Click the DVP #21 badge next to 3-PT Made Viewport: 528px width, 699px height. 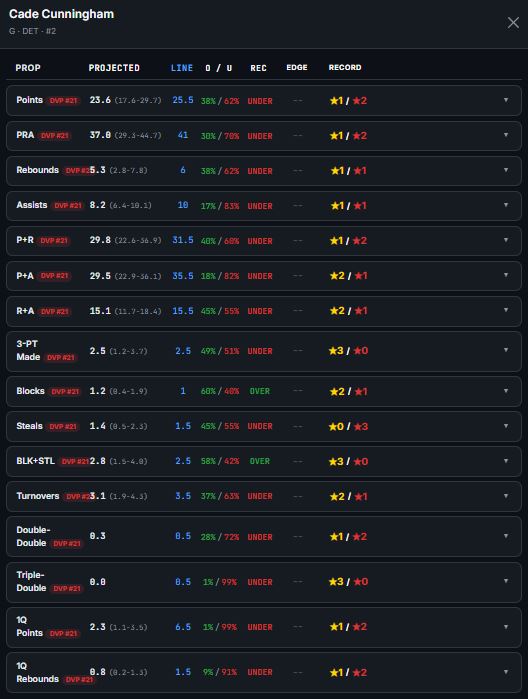[x=61, y=358]
